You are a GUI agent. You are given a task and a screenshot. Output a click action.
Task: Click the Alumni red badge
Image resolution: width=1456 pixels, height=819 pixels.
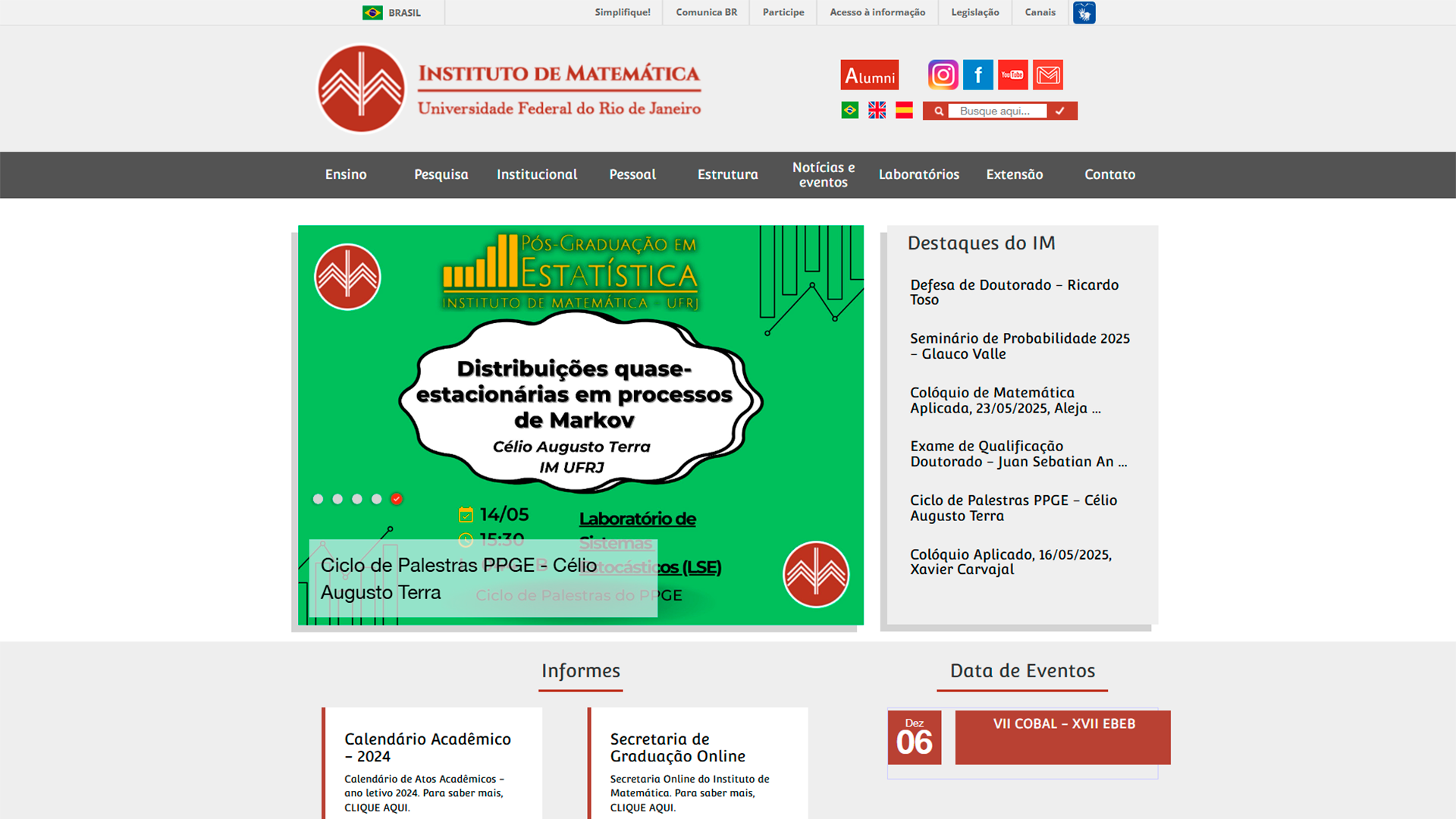pyautogui.click(x=869, y=75)
